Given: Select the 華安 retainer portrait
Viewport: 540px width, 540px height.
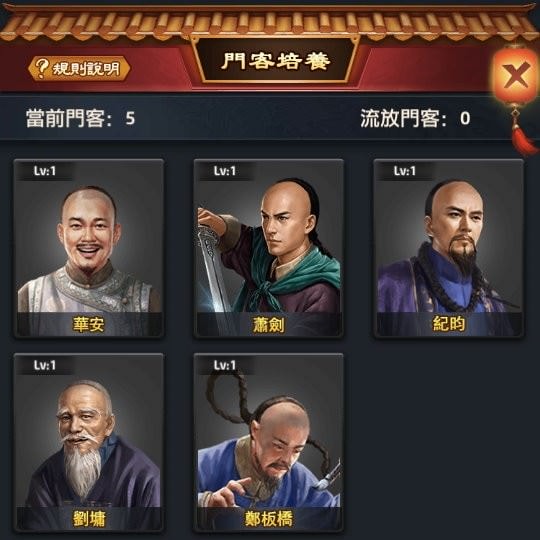Looking at the screenshot, I should tap(89, 248).
